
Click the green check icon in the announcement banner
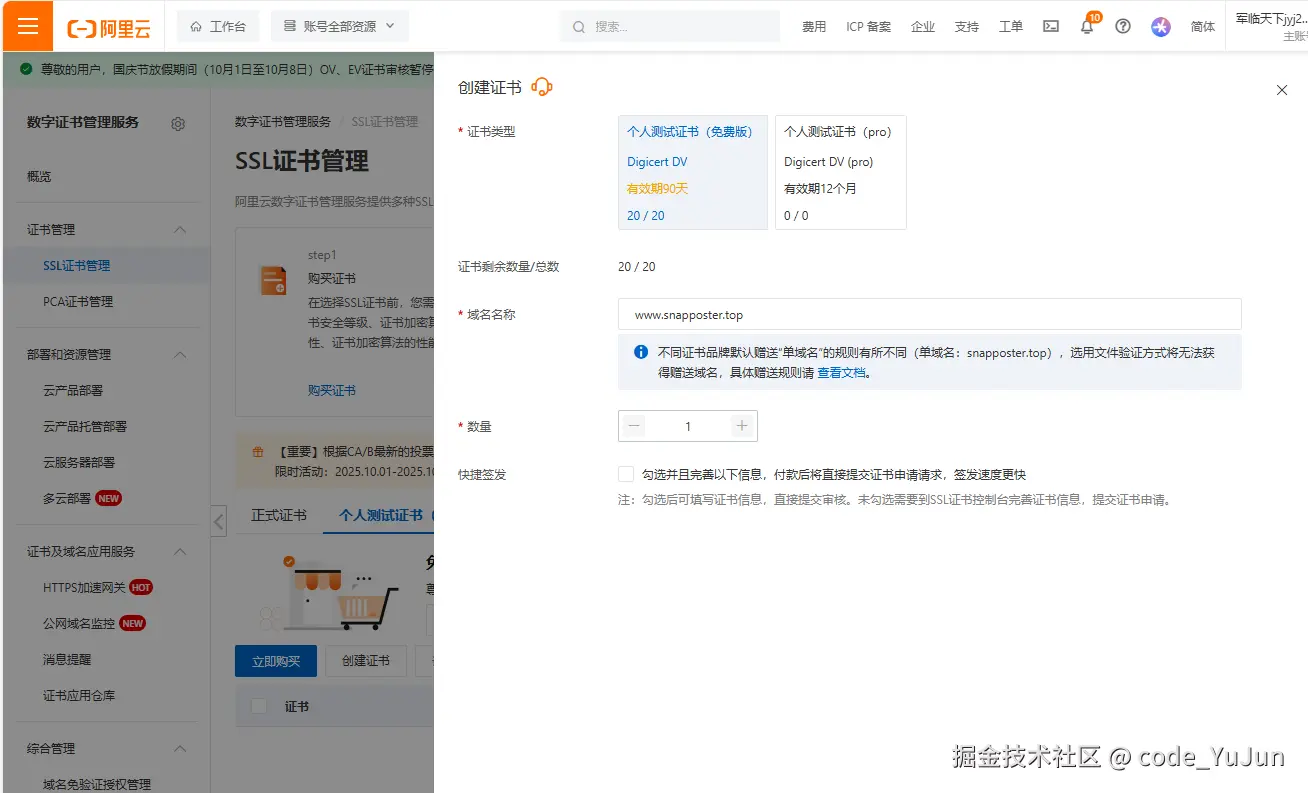[26, 69]
